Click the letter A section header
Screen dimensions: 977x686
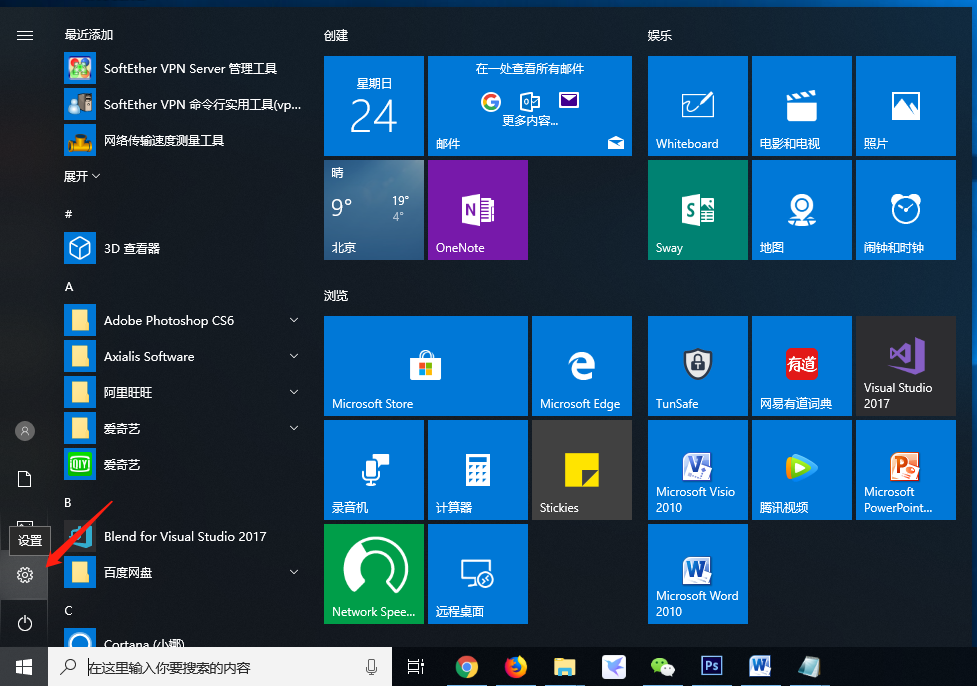pos(69,287)
